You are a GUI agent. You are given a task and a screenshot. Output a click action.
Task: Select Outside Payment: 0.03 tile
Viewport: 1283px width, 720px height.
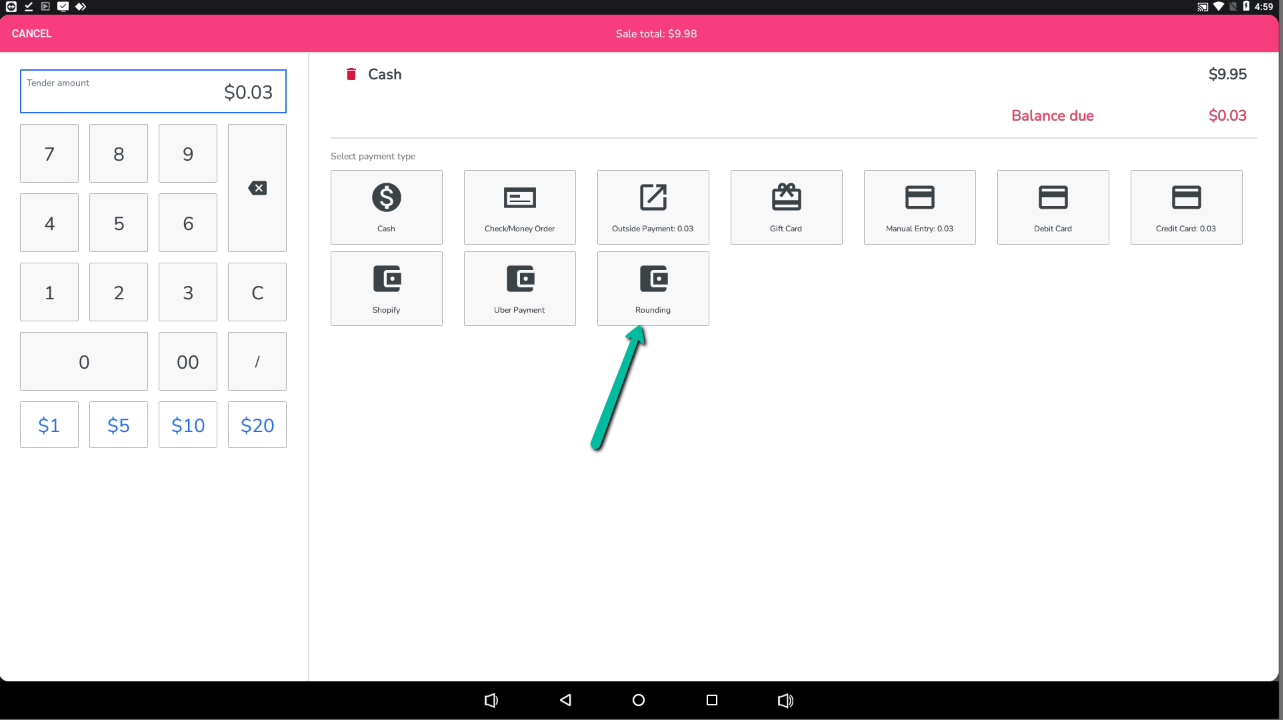[652, 207]
